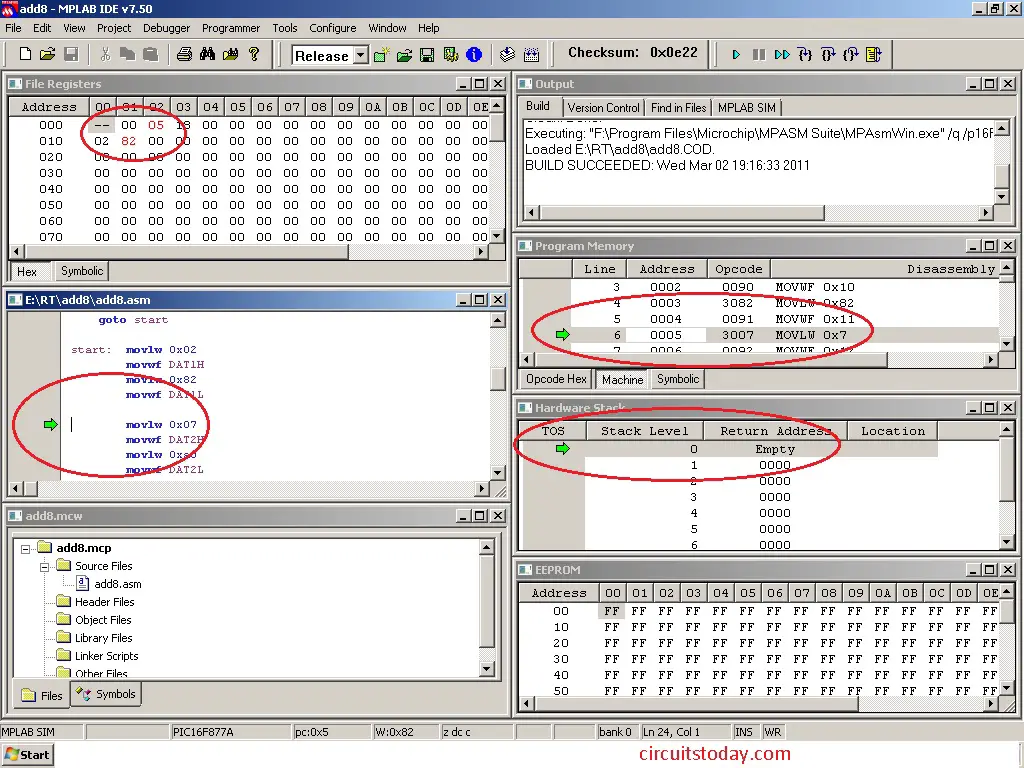Image resolution: width=1024 pixels, height=768 pixels.
Task: Select the Machine tab in Program Memory
Action: coord(622,379)
